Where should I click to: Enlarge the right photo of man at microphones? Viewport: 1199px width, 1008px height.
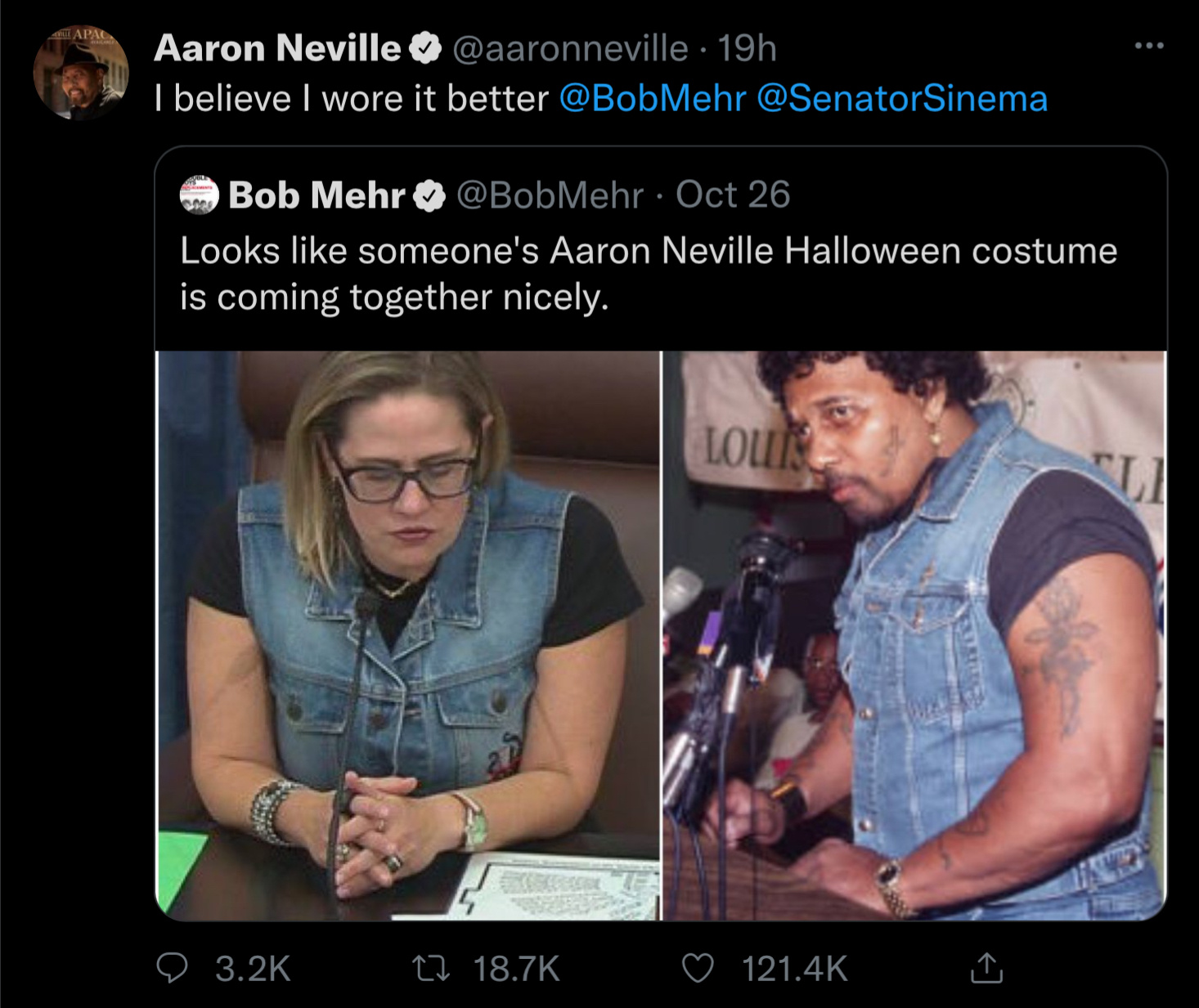click(x=914, y=635)
